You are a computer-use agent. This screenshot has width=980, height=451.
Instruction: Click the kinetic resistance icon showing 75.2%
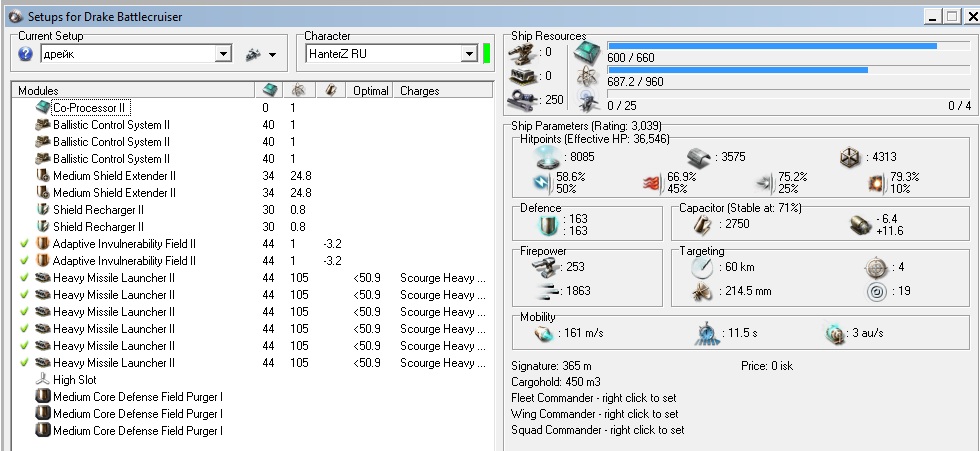coord(765,183)
